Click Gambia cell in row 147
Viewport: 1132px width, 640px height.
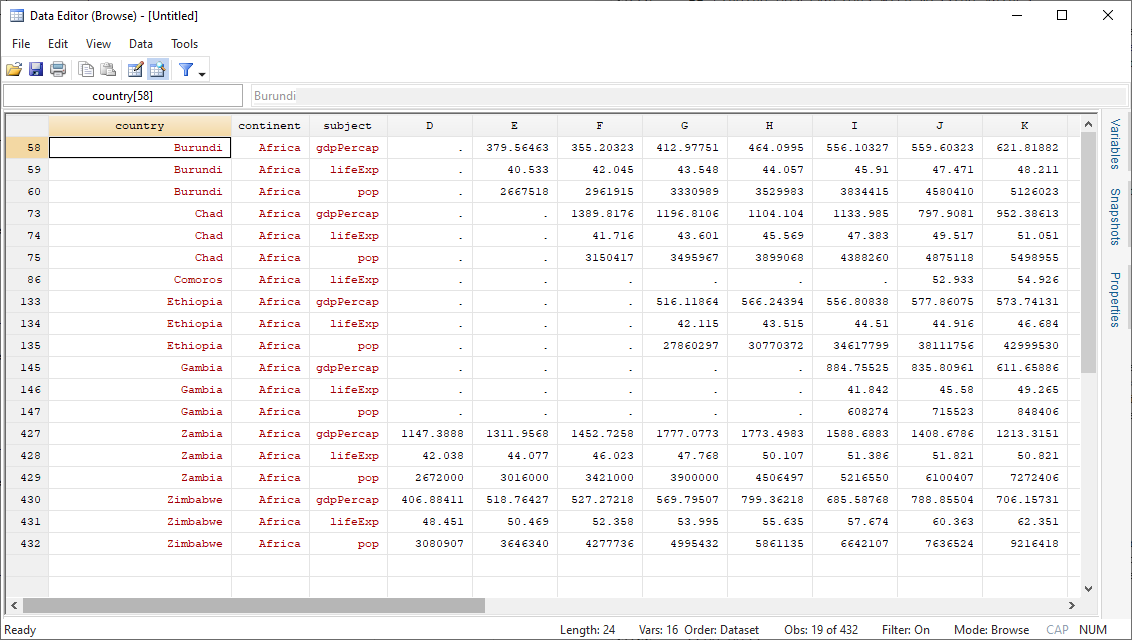click(140, 411)
